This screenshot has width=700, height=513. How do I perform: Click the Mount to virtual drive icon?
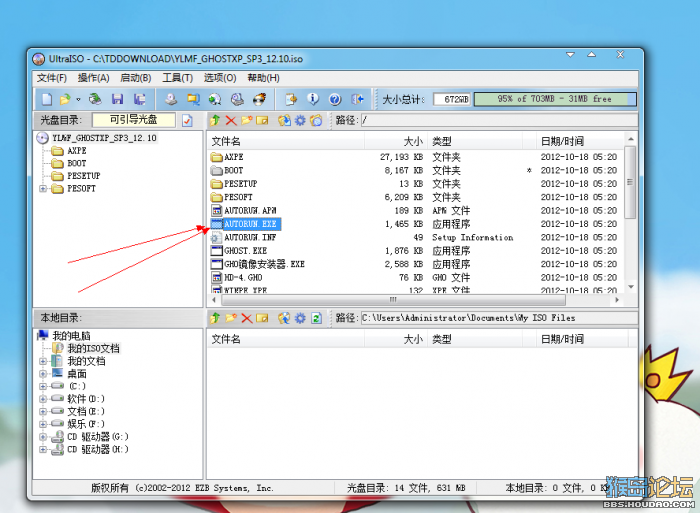point(215,99)
